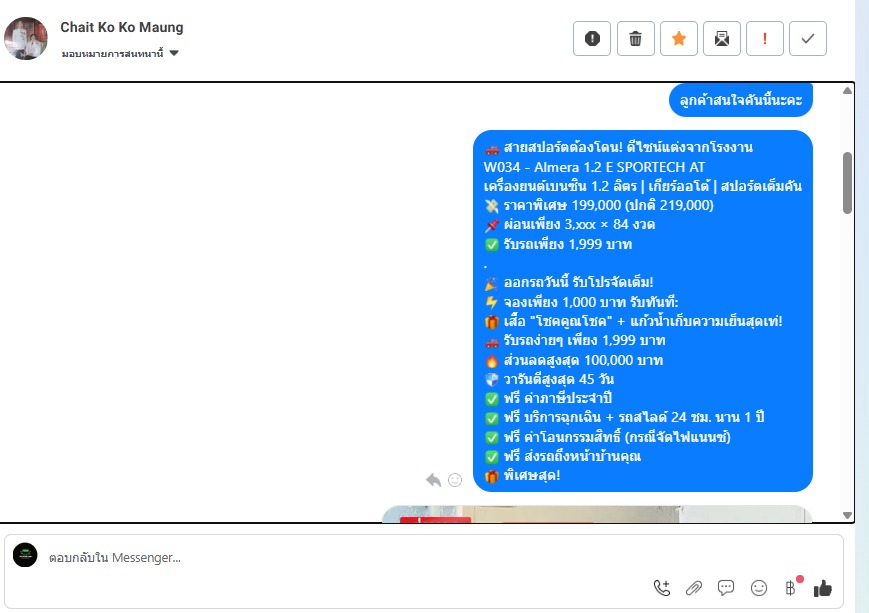869x613 pixels.
Task: Click the line with 3,xxx × 84
Action: click(570, 224)
